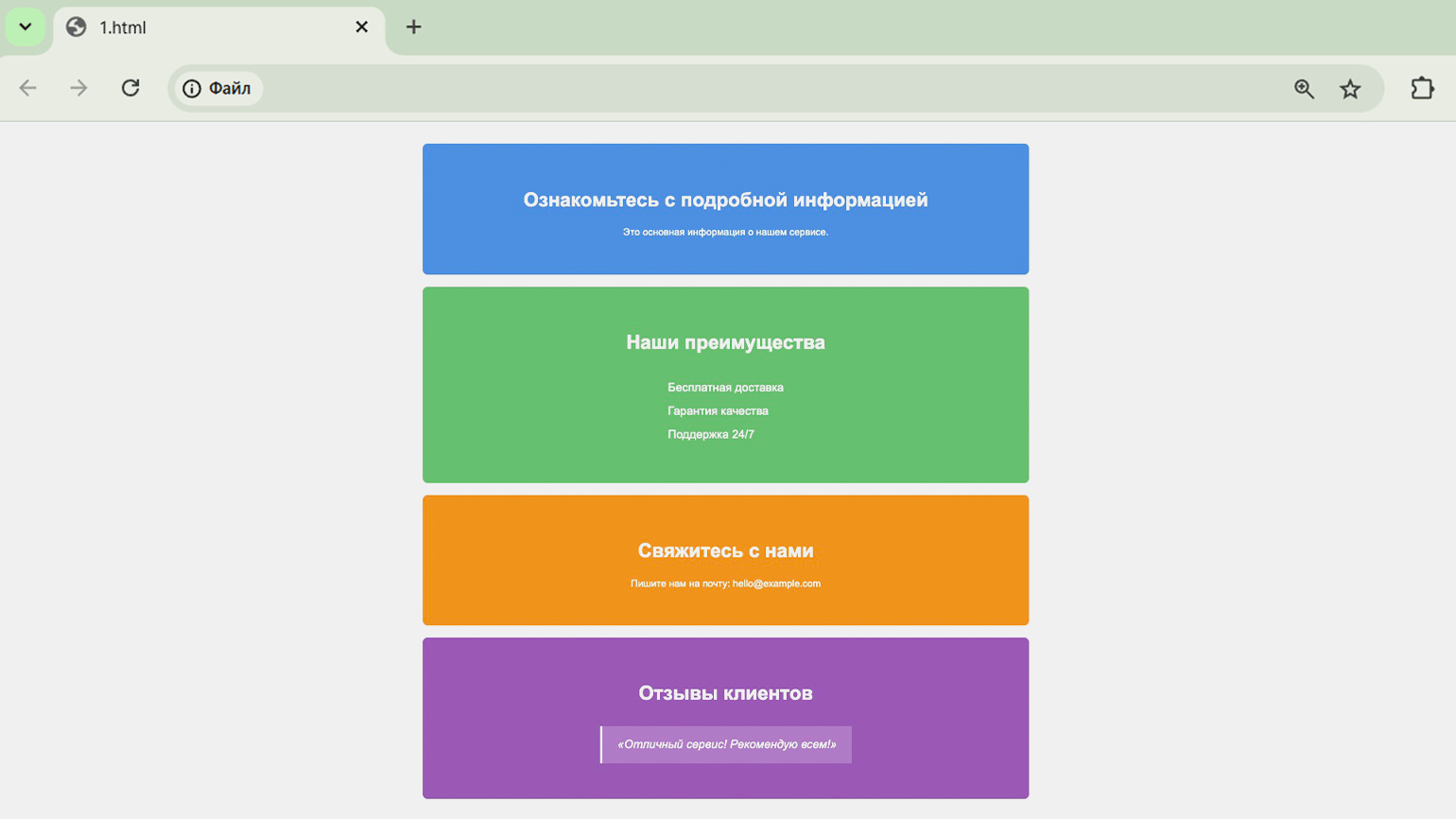The height and width of the screenshot is (819, 1456).
Task: Go forward with the forward arrow
Action: (x=78, y=88)
